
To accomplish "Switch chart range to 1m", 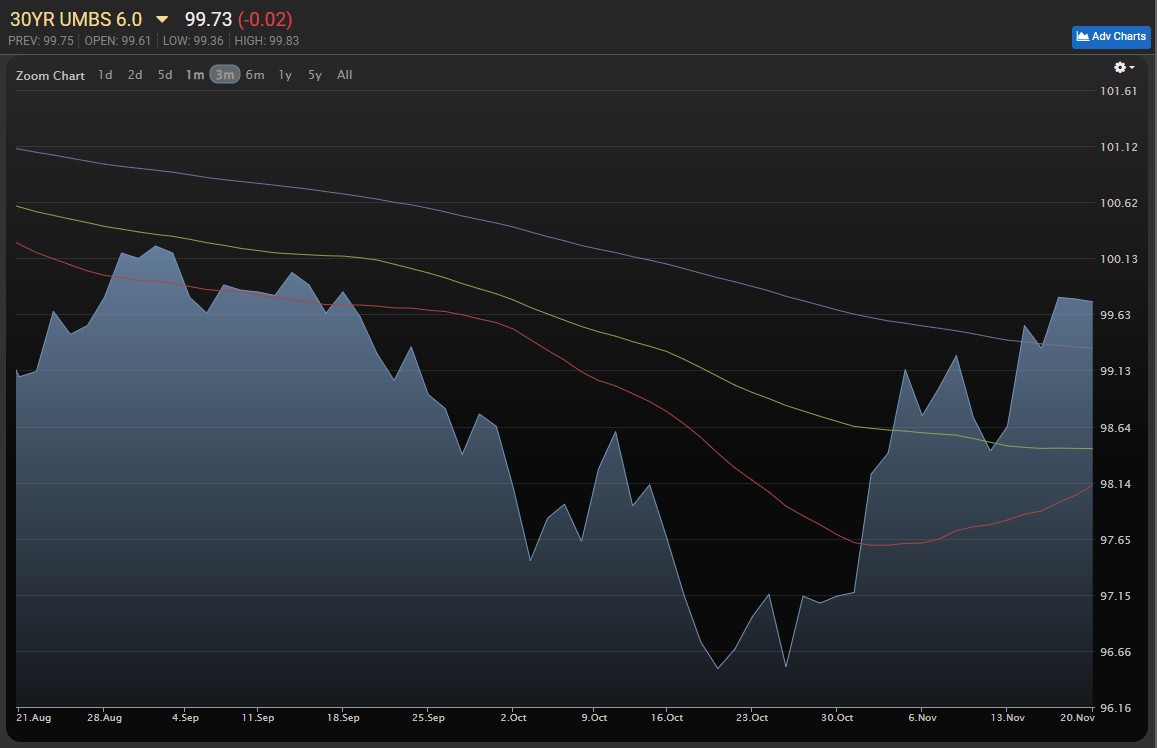I will click(194, 75).
